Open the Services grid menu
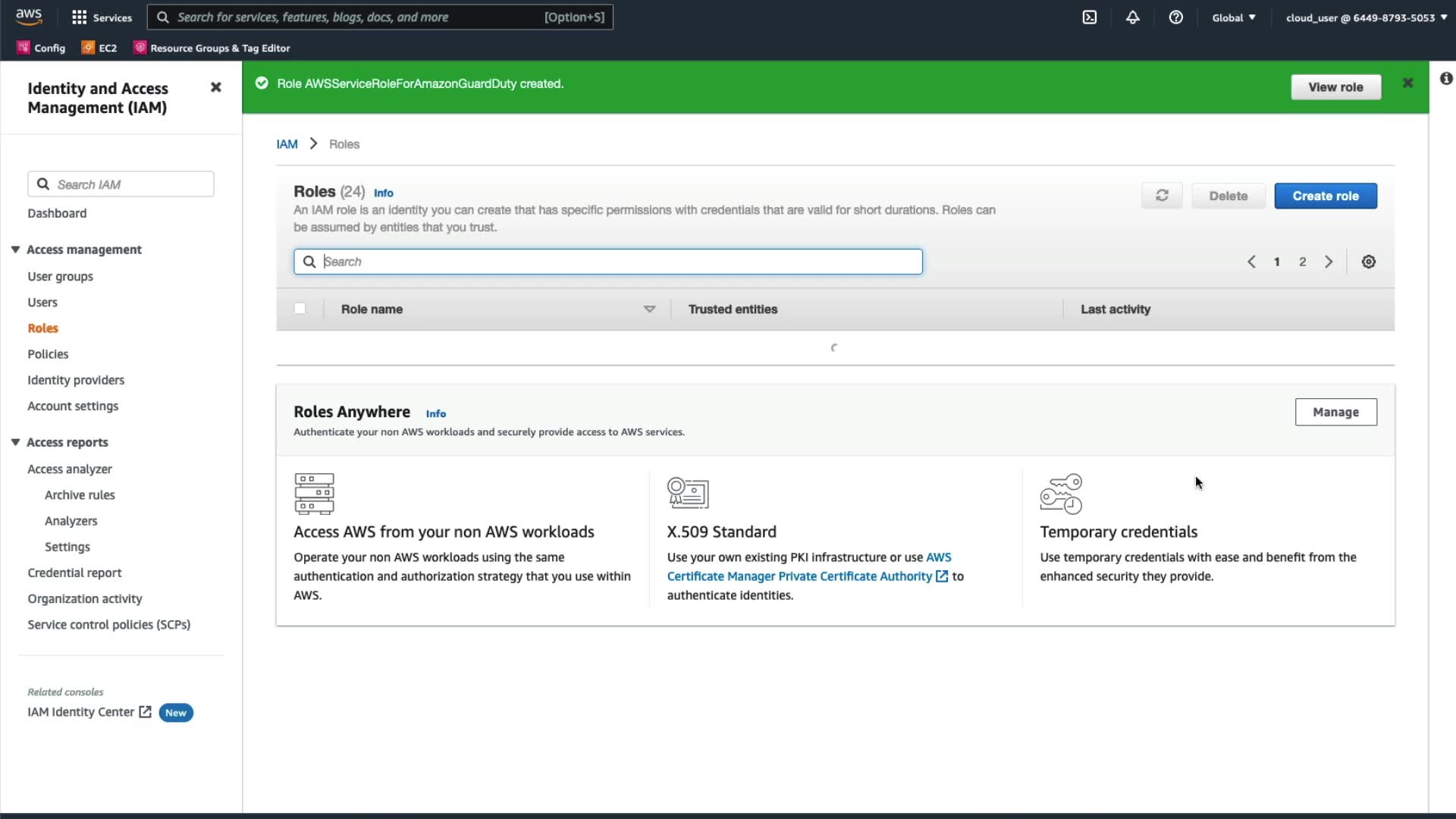The width and height of the screenshot is (1456, 819). (102, 17)
